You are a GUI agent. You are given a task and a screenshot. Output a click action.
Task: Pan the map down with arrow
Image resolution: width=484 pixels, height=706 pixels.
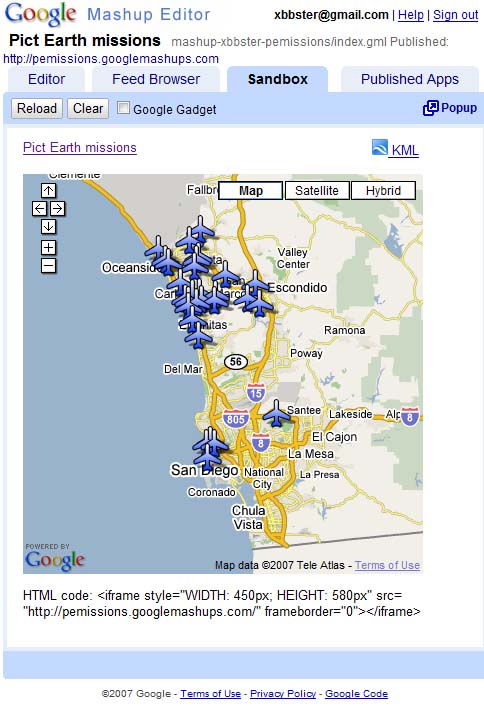(49, 226)
